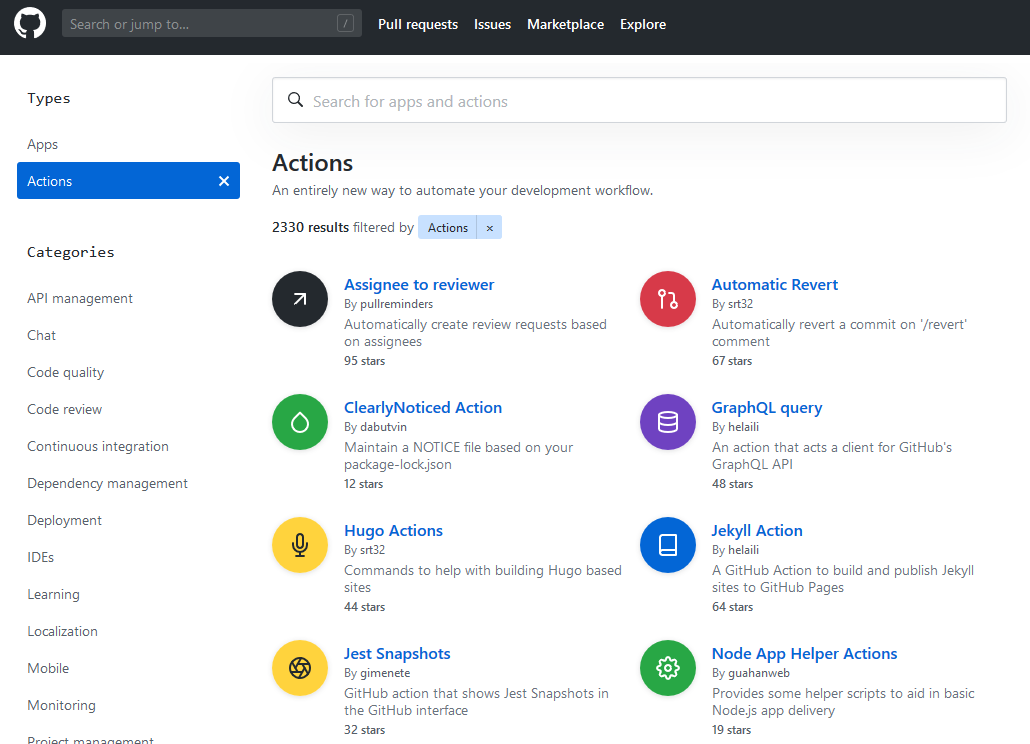This screenshot has width=1030, height=744.
Task: Open the GitHub home logo
Action: point(30,24)
